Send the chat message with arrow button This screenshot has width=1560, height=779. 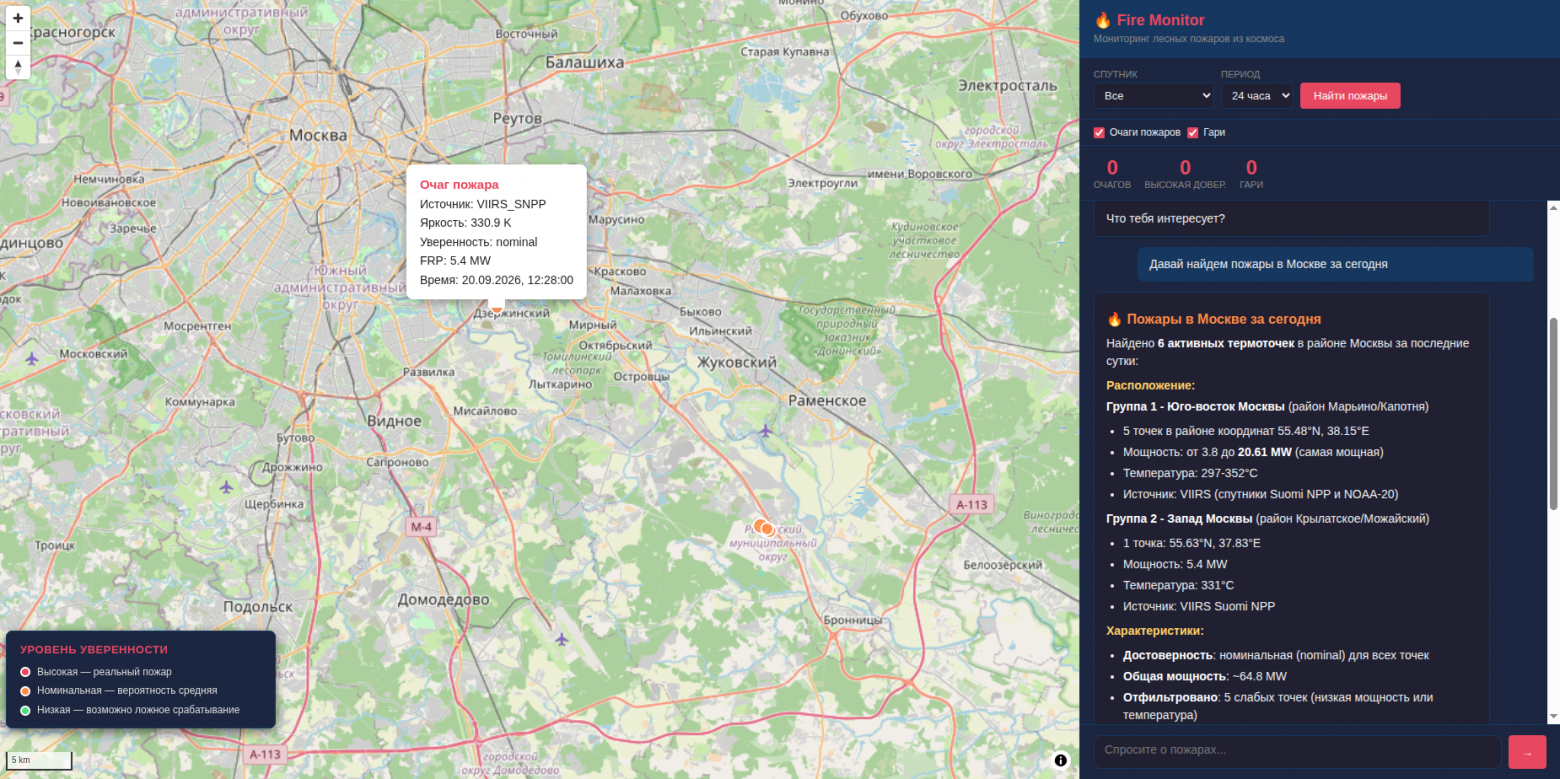click(x=1527, y=752)
